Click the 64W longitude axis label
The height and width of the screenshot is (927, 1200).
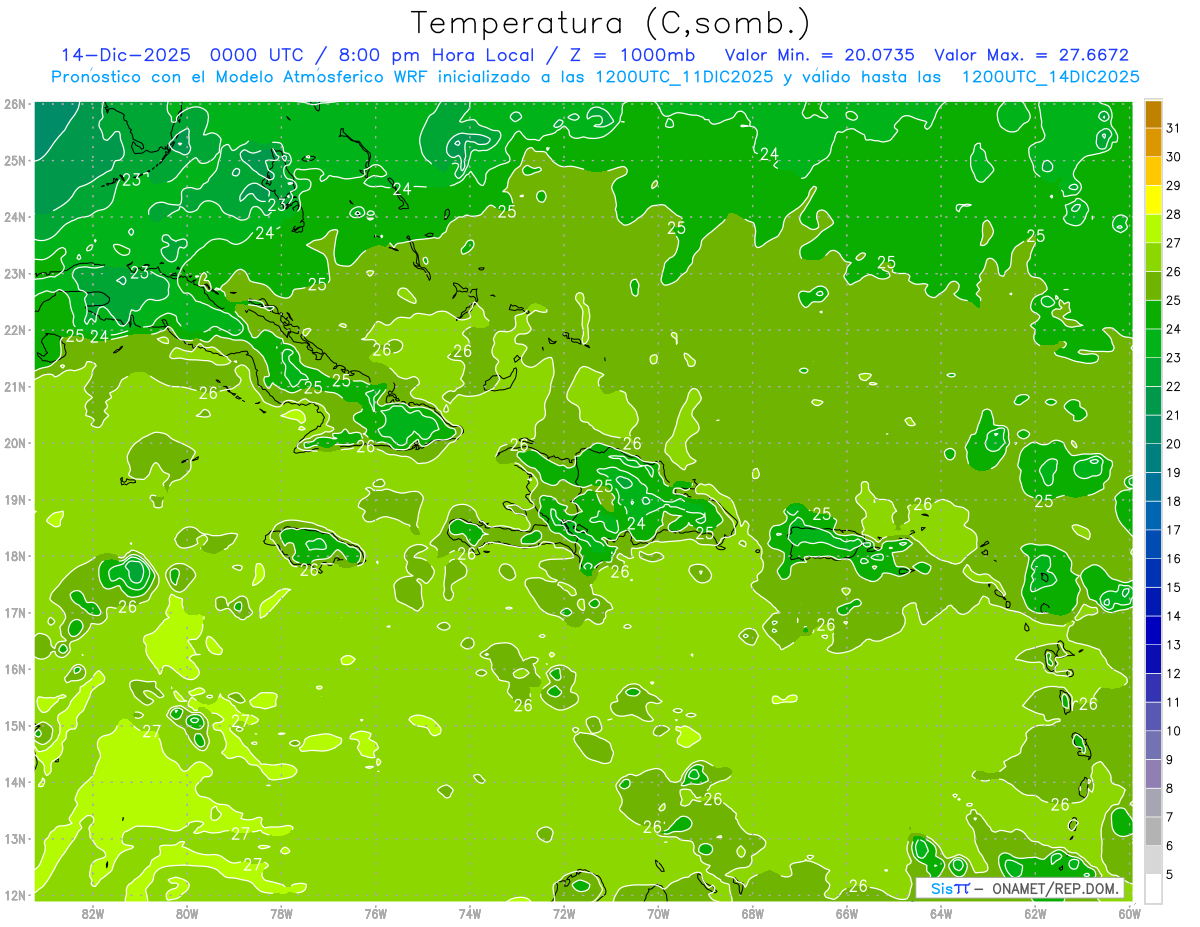click(941, 913)
